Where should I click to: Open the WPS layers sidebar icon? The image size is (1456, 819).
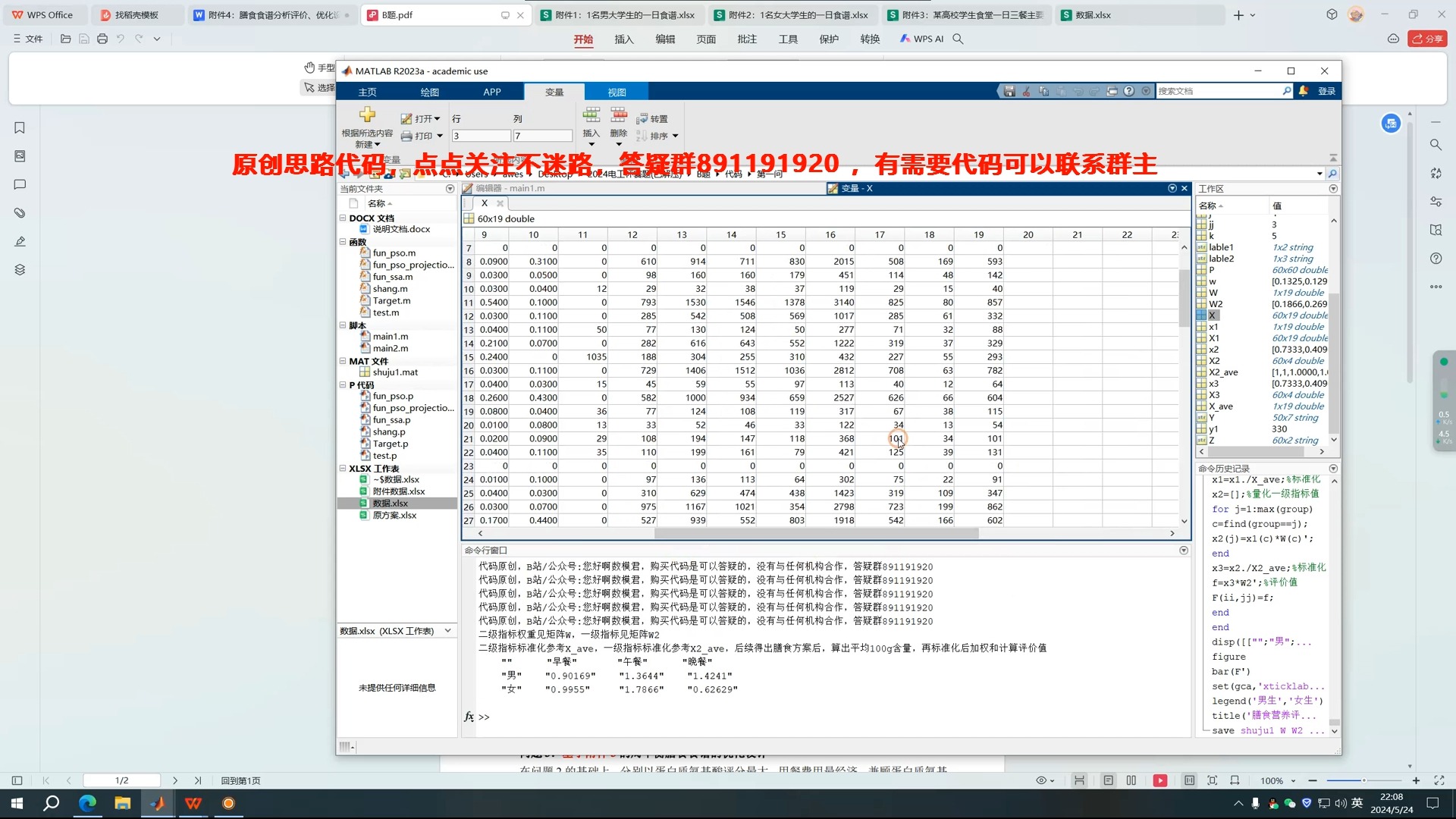(20, 270)
